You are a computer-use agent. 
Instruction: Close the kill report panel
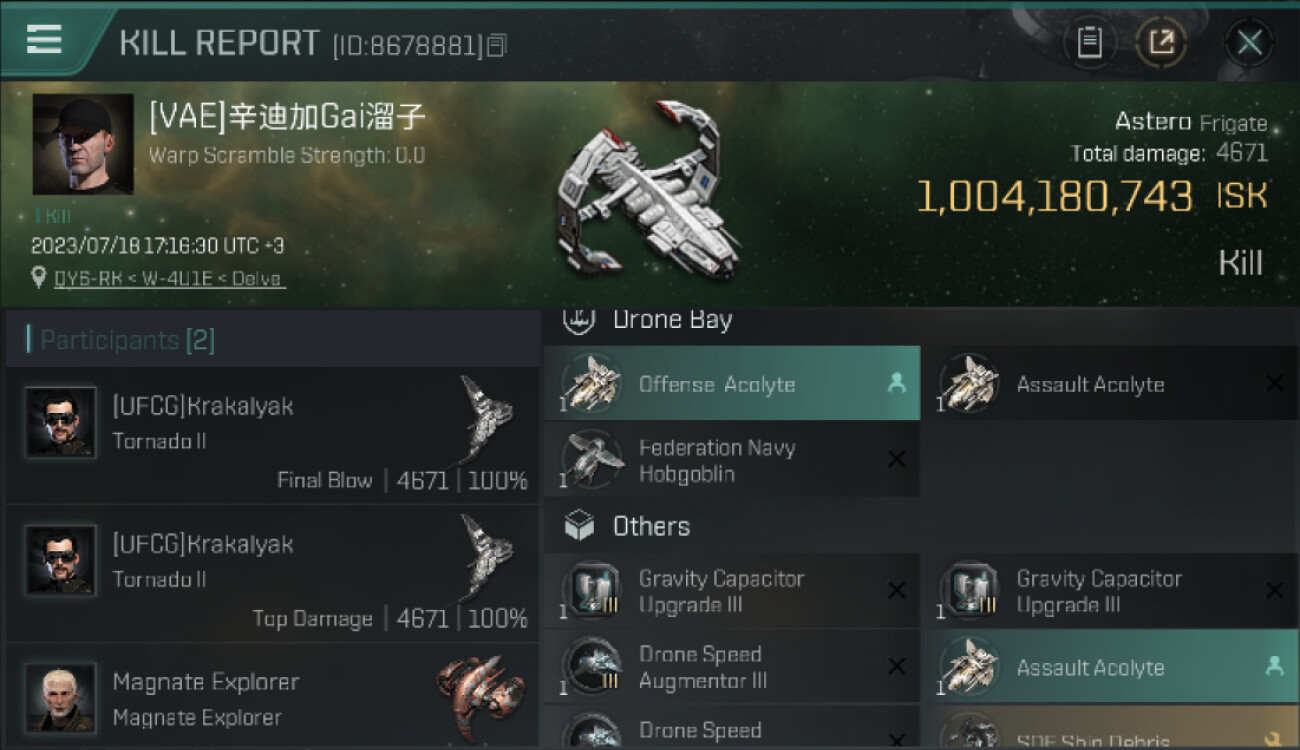pos(1249,43)
